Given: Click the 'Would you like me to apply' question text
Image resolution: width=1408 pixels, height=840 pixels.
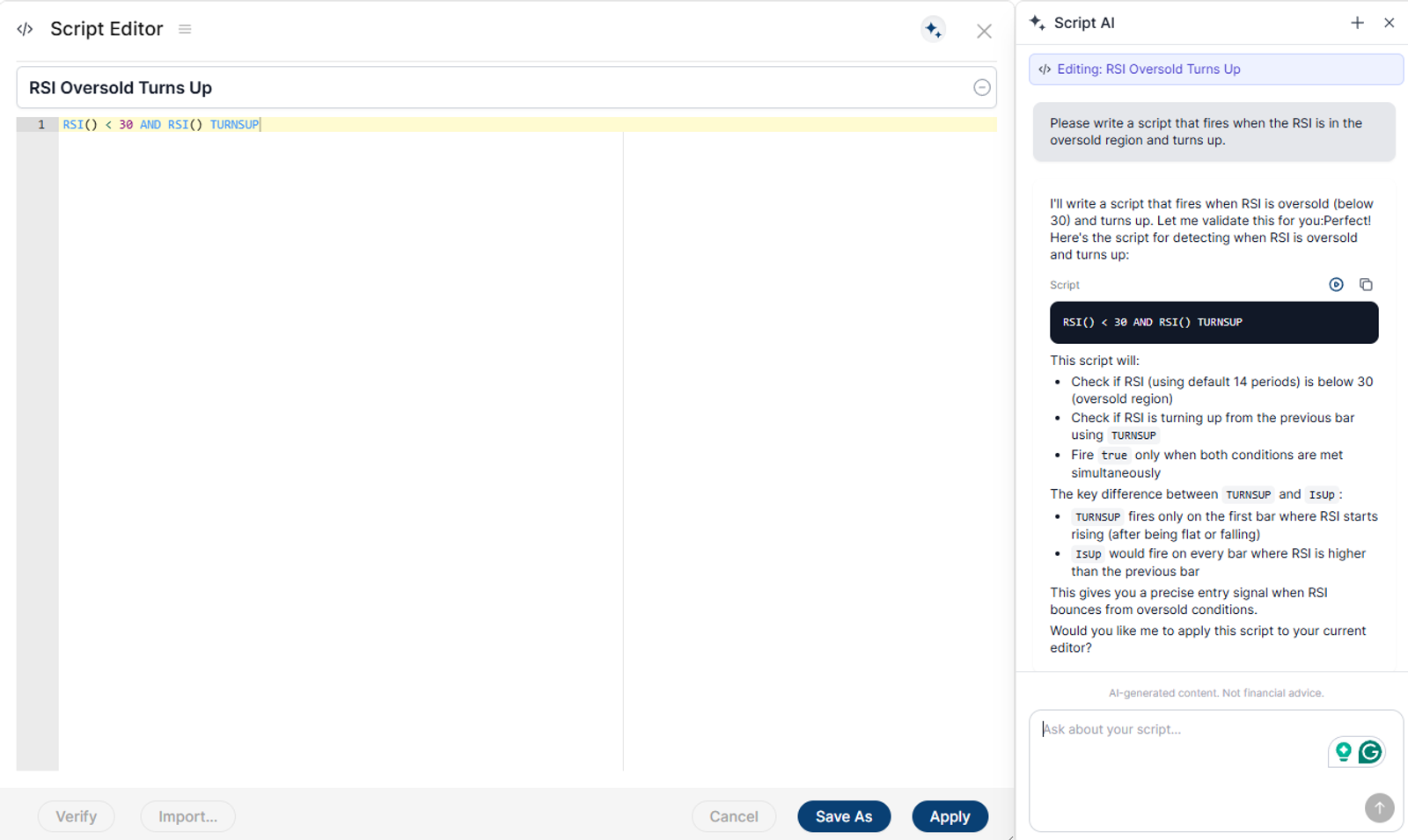Looking at the screenshot, I should pos(1207,639).
